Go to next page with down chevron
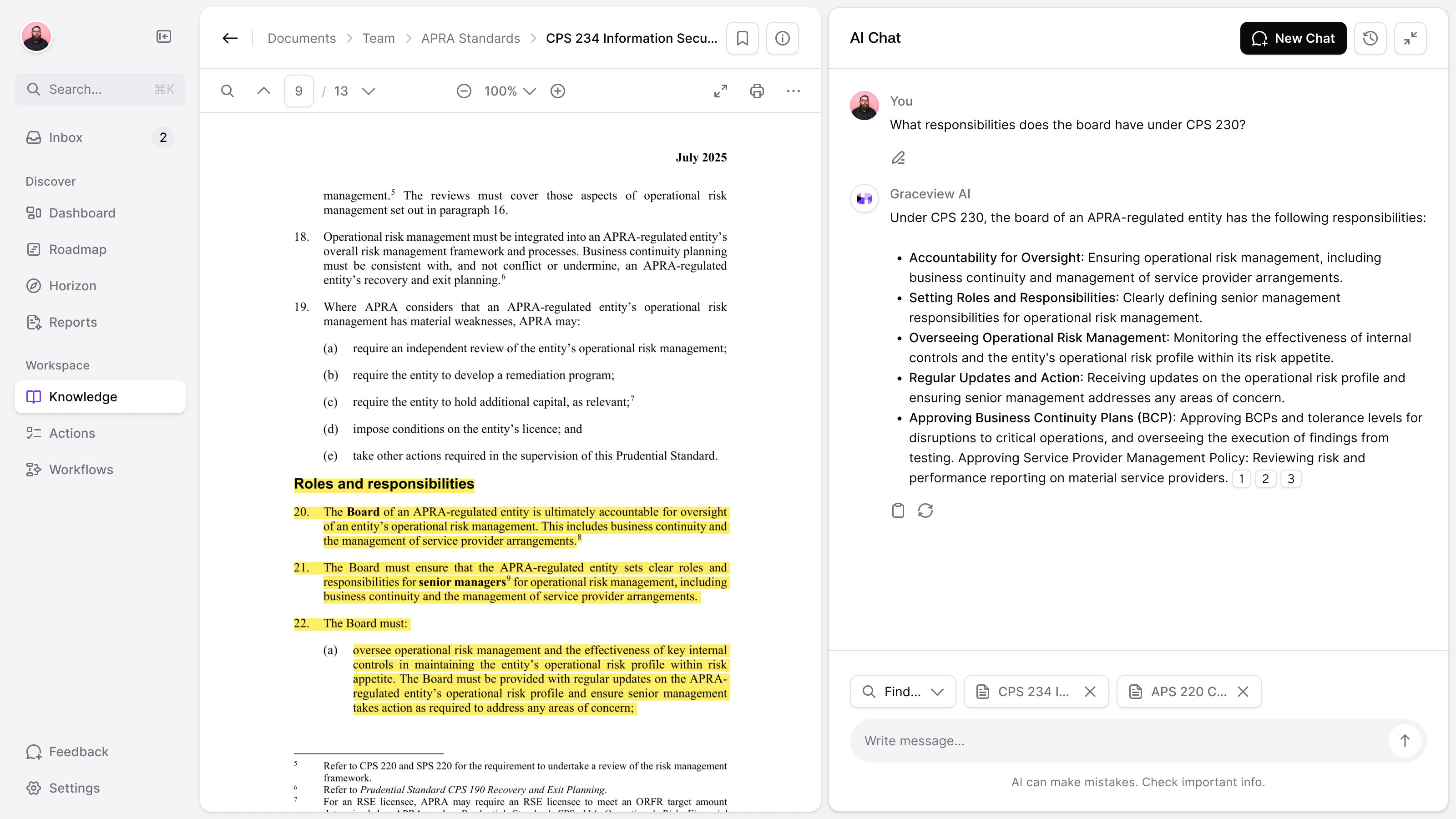 coord(369,91)
